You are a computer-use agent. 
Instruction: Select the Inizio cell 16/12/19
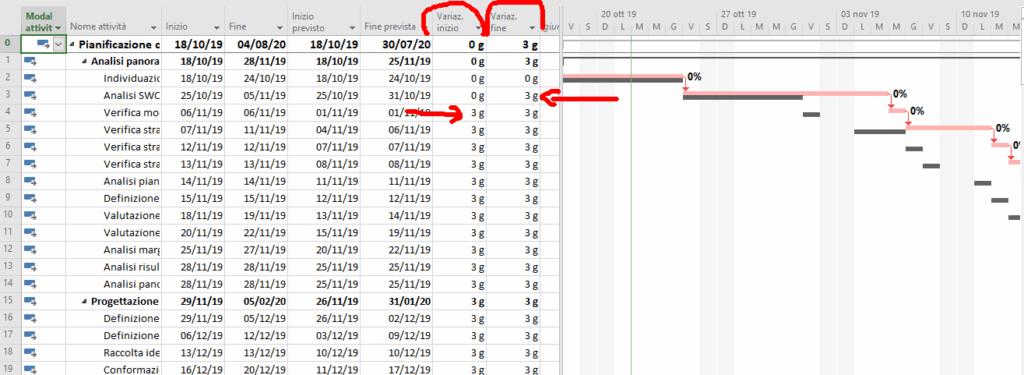tap(193, 370)
